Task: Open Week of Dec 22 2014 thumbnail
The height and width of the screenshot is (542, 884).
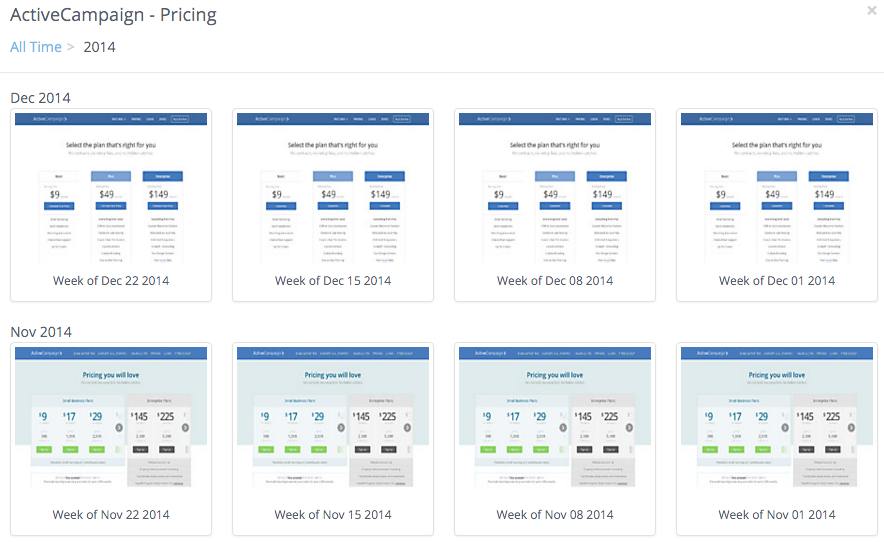Action: pos(111,188)
